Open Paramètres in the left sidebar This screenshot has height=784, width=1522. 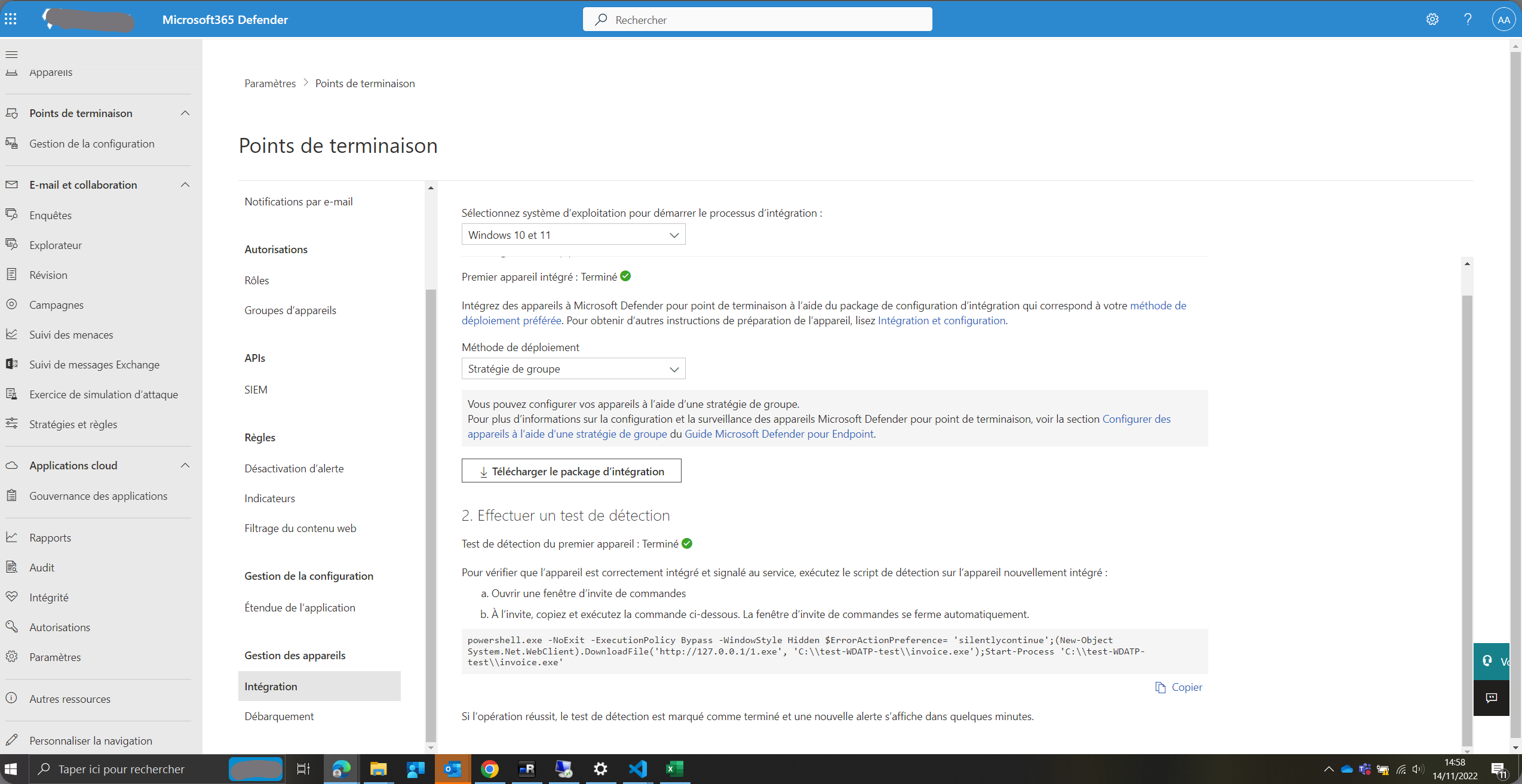[x=55, y=657]
